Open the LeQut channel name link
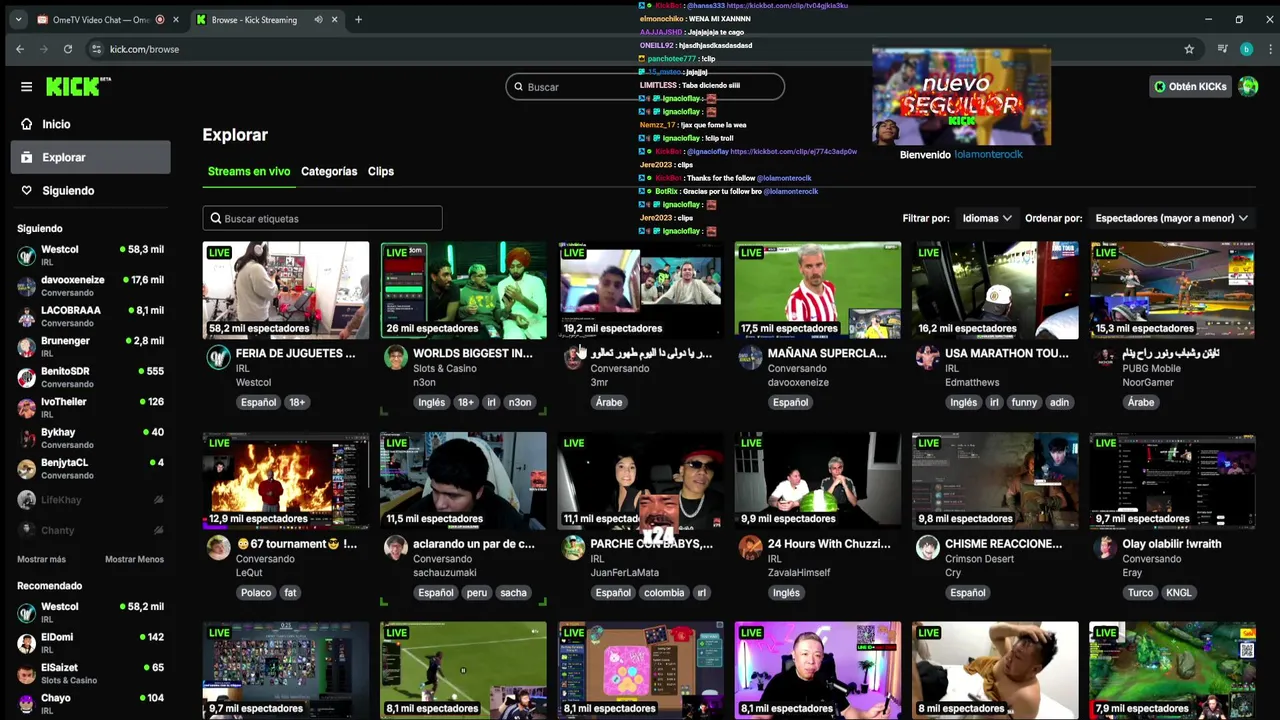Screen dimensions: 1280x720 (250, 572)
